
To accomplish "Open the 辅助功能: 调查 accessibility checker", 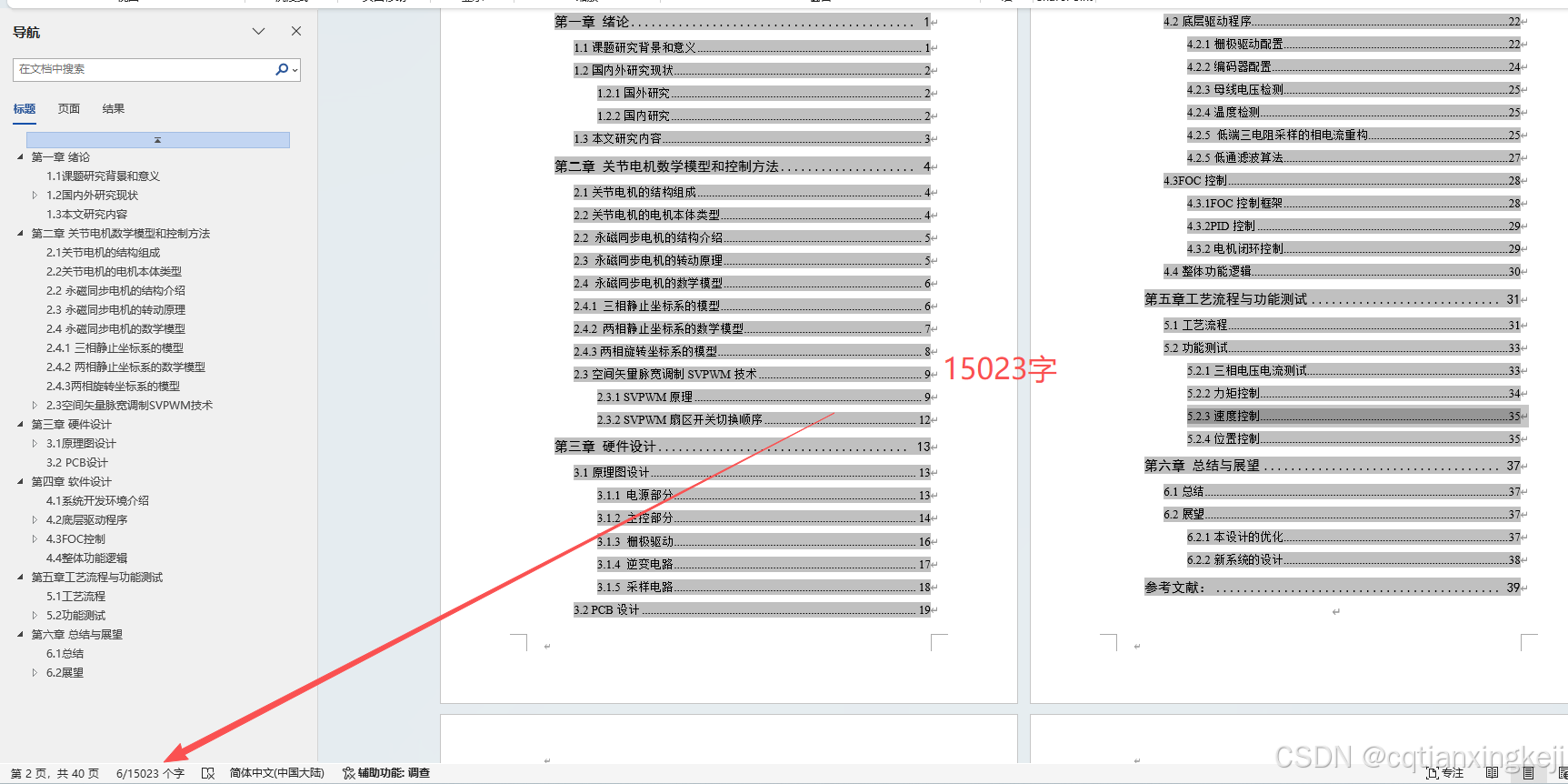I will point(386,773).
